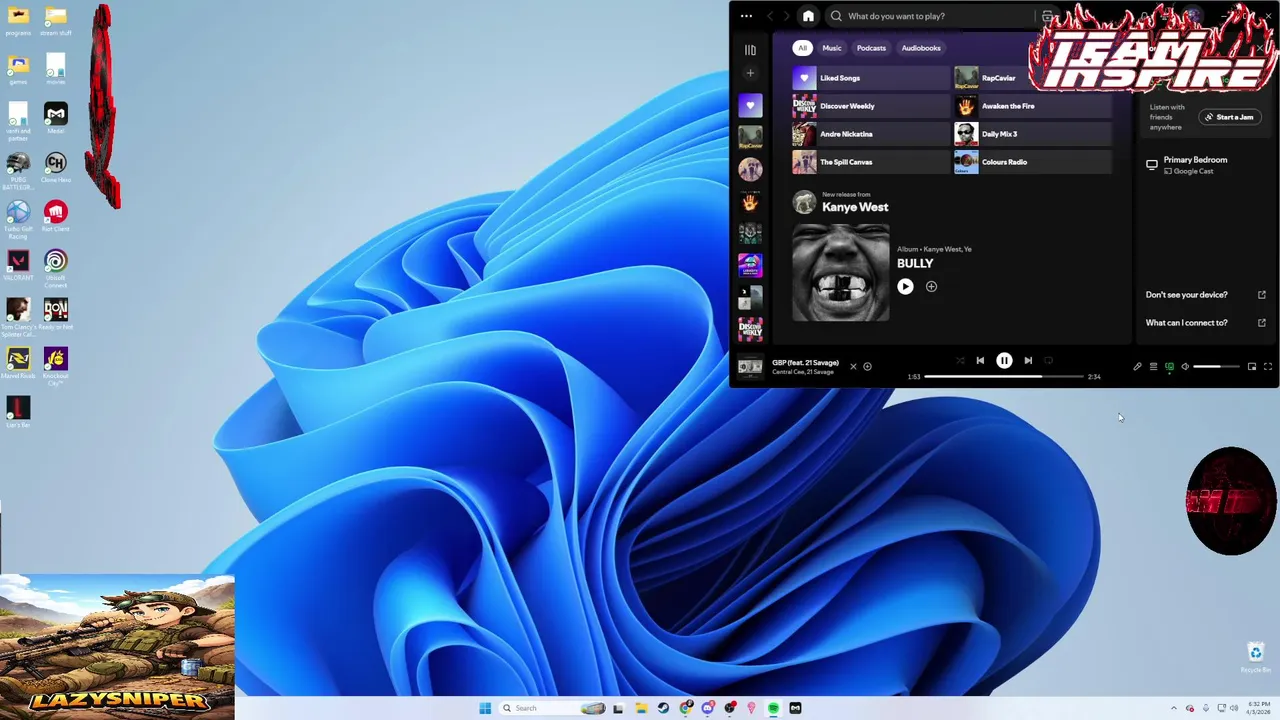Open the GBP (feat. 21 Savage) song title
The width and height of the screenshot is (1280, 720).
pos(806,363)
